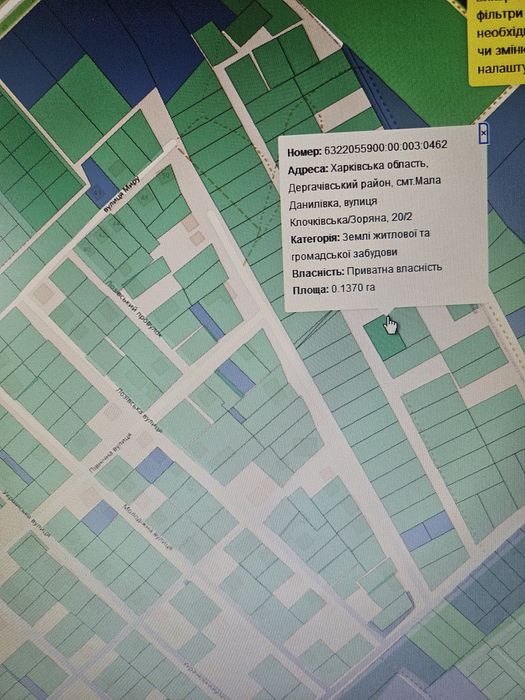This screenshot has height=700, width=525.
Task: Click the cadastral number 6322055900:00:003:0462
Action: [x=385, y=147]
